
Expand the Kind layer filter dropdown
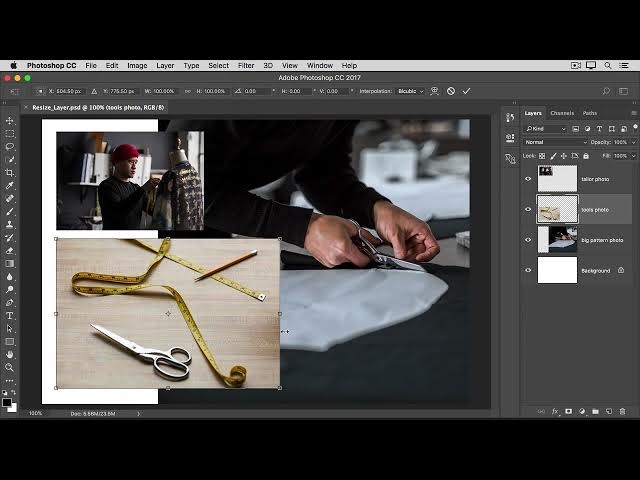pyautogui.click(x=547, y=129)
